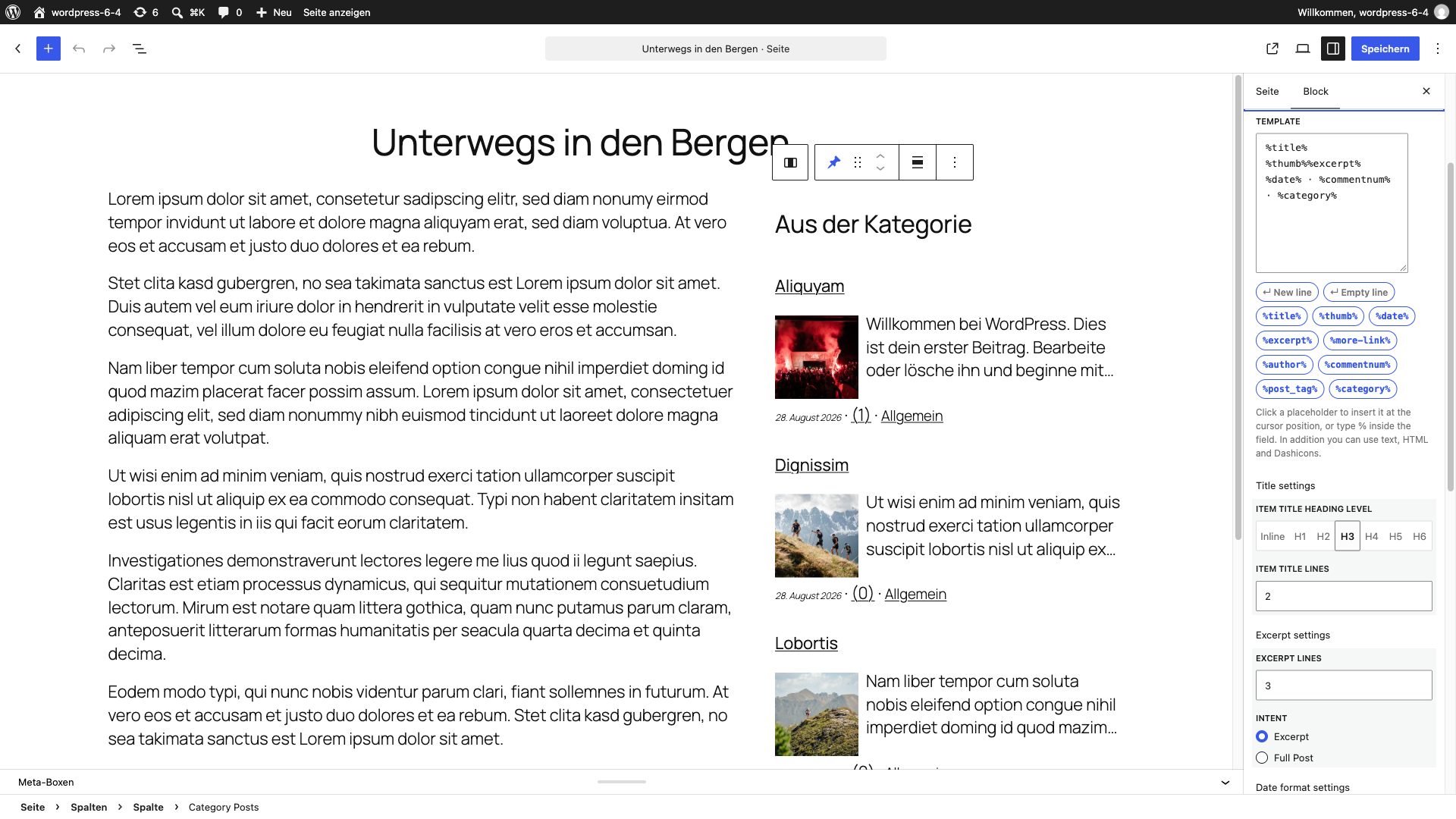
Task: Redo the last undone change
Action: point(109,49)
